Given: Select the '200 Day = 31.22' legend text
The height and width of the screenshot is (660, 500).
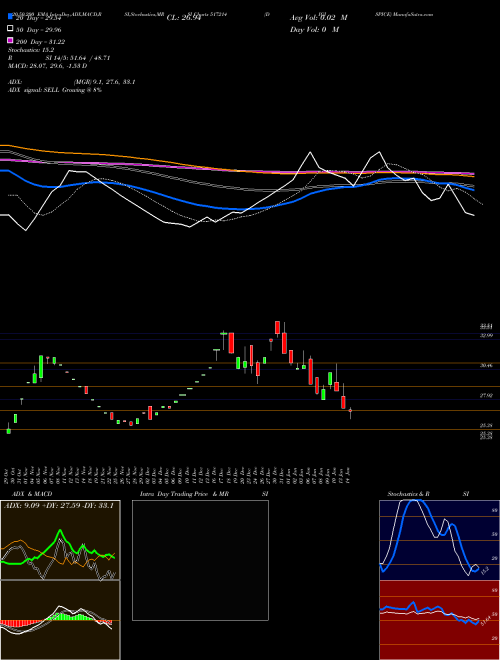Looking at the screenshot, I should (40, 42).
